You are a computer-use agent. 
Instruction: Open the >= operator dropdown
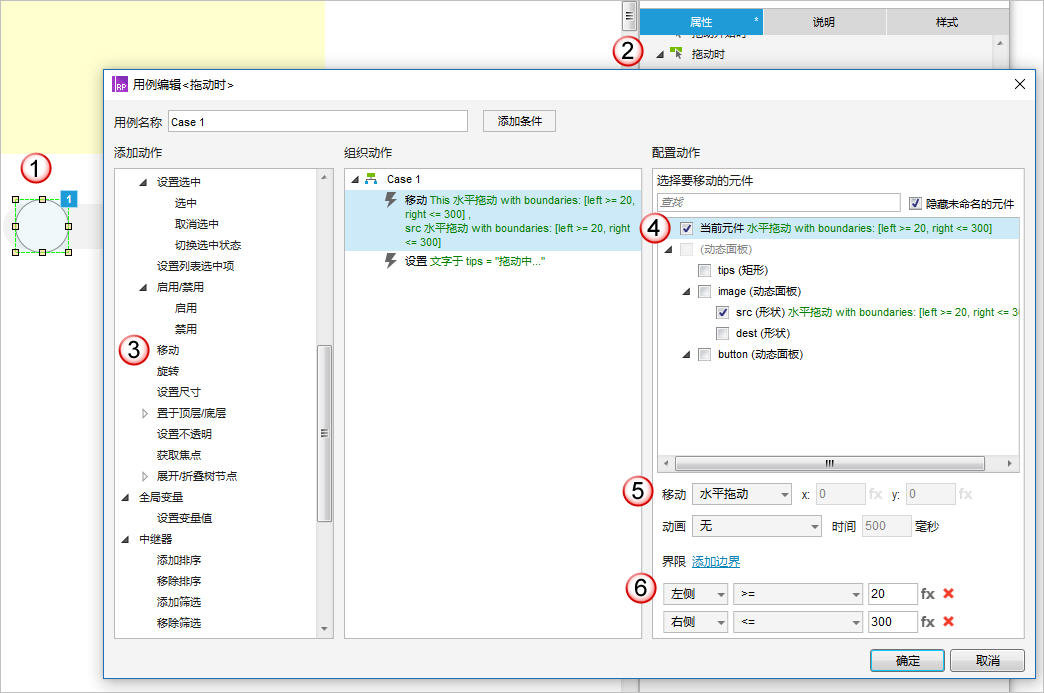point(798,593)
